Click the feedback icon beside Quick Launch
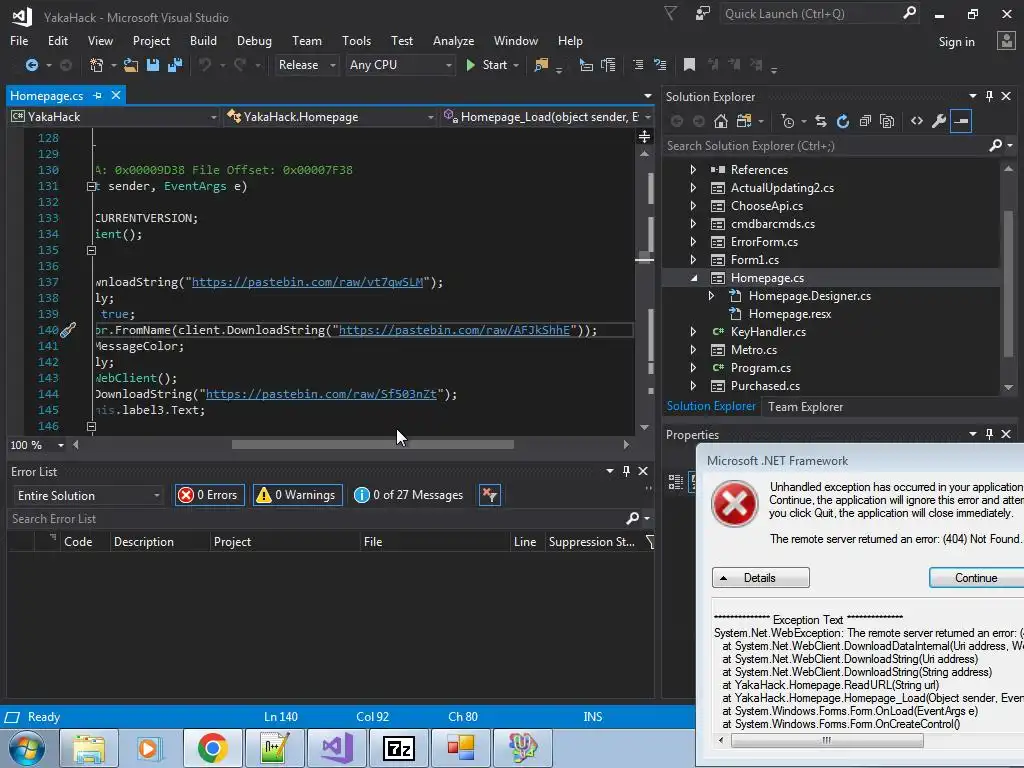1024x768 pixels. point(703,14)
